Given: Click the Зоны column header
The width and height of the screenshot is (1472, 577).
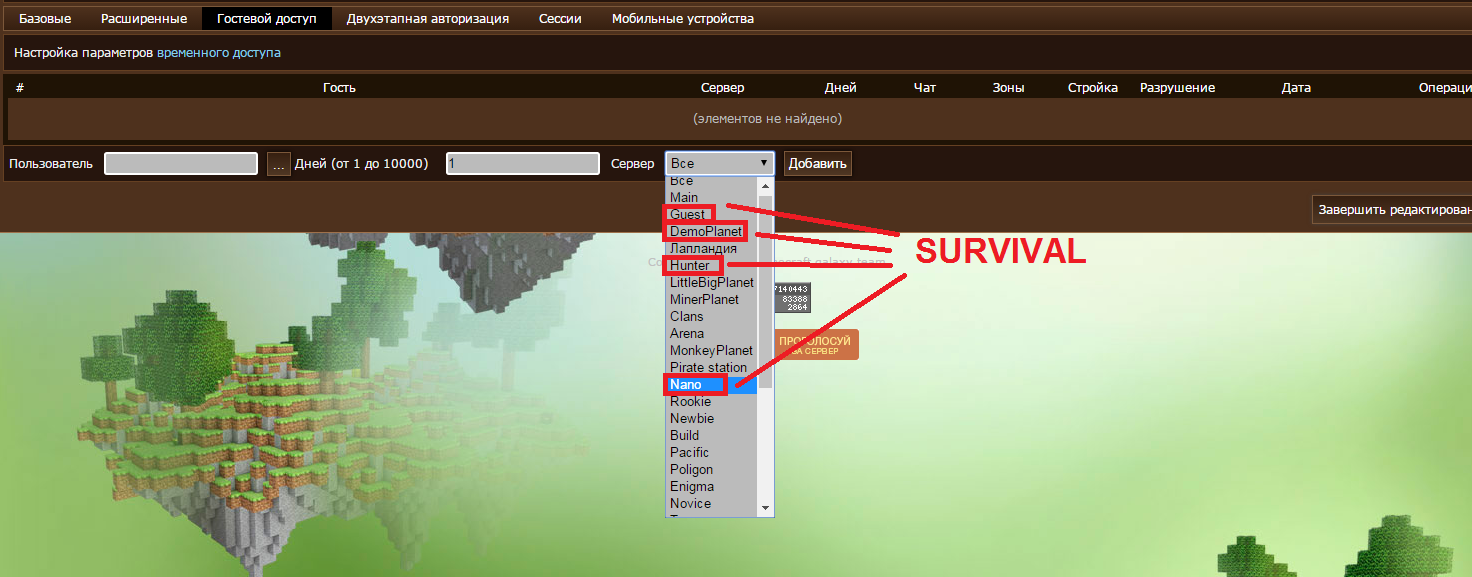Looking at the screenshot, I should pos(1008,87).
